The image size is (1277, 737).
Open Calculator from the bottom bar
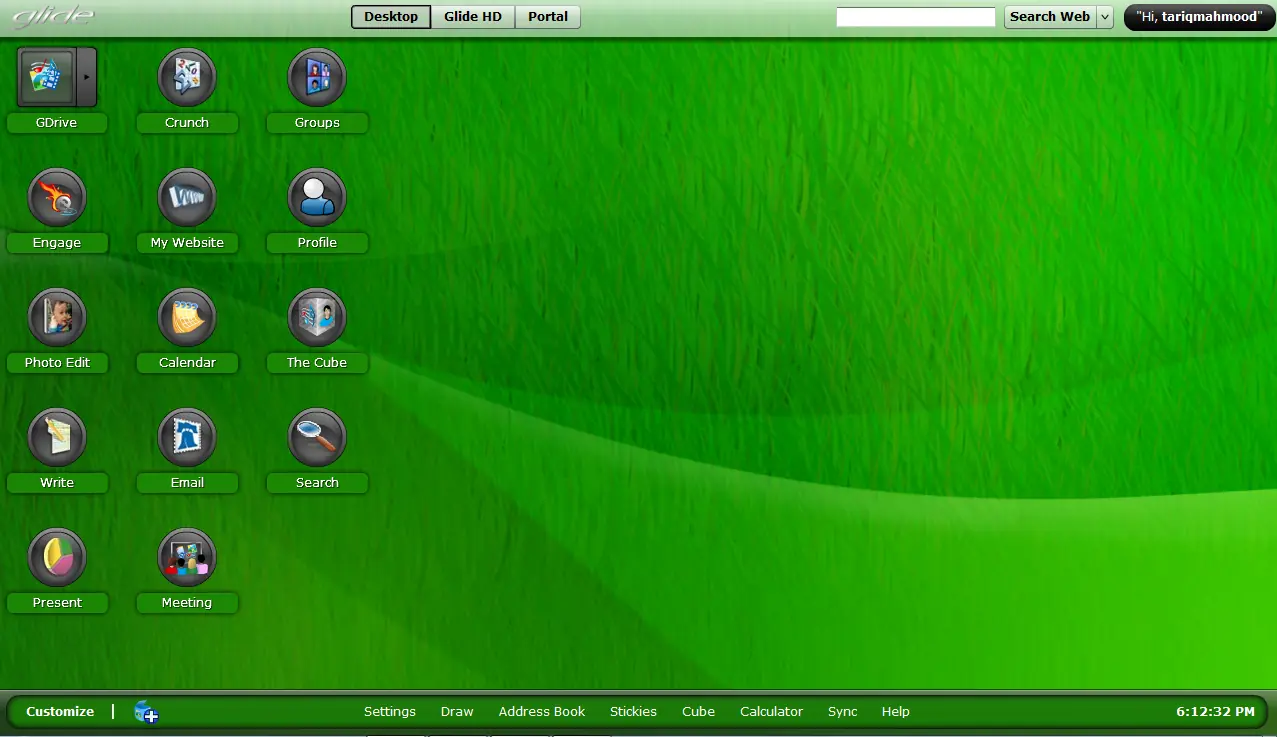pos(771,712)
